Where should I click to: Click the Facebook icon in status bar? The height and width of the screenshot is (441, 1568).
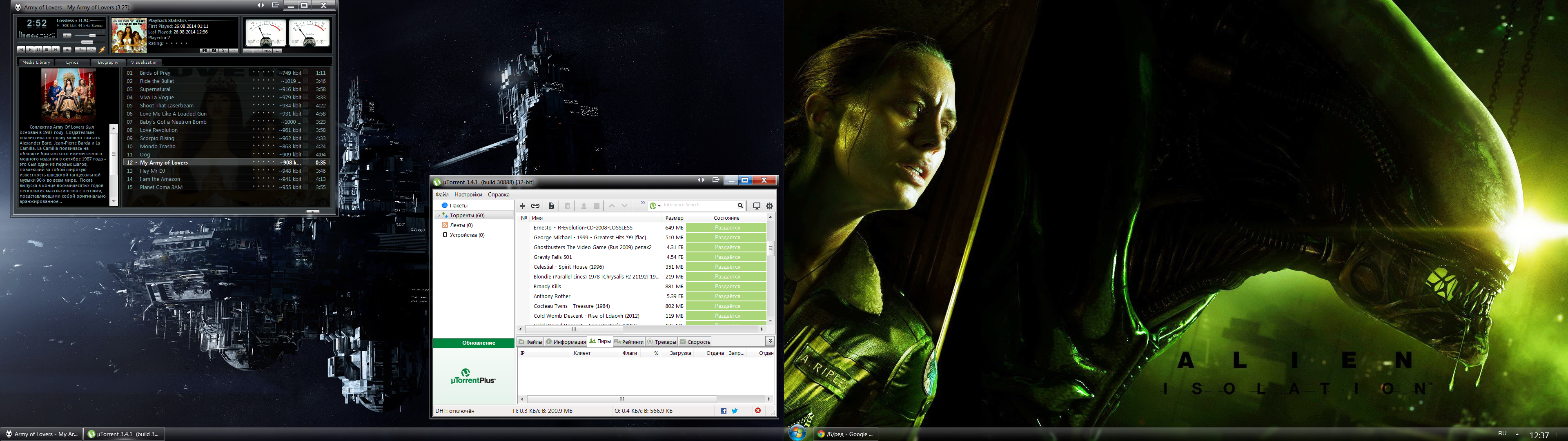(723, 411)
